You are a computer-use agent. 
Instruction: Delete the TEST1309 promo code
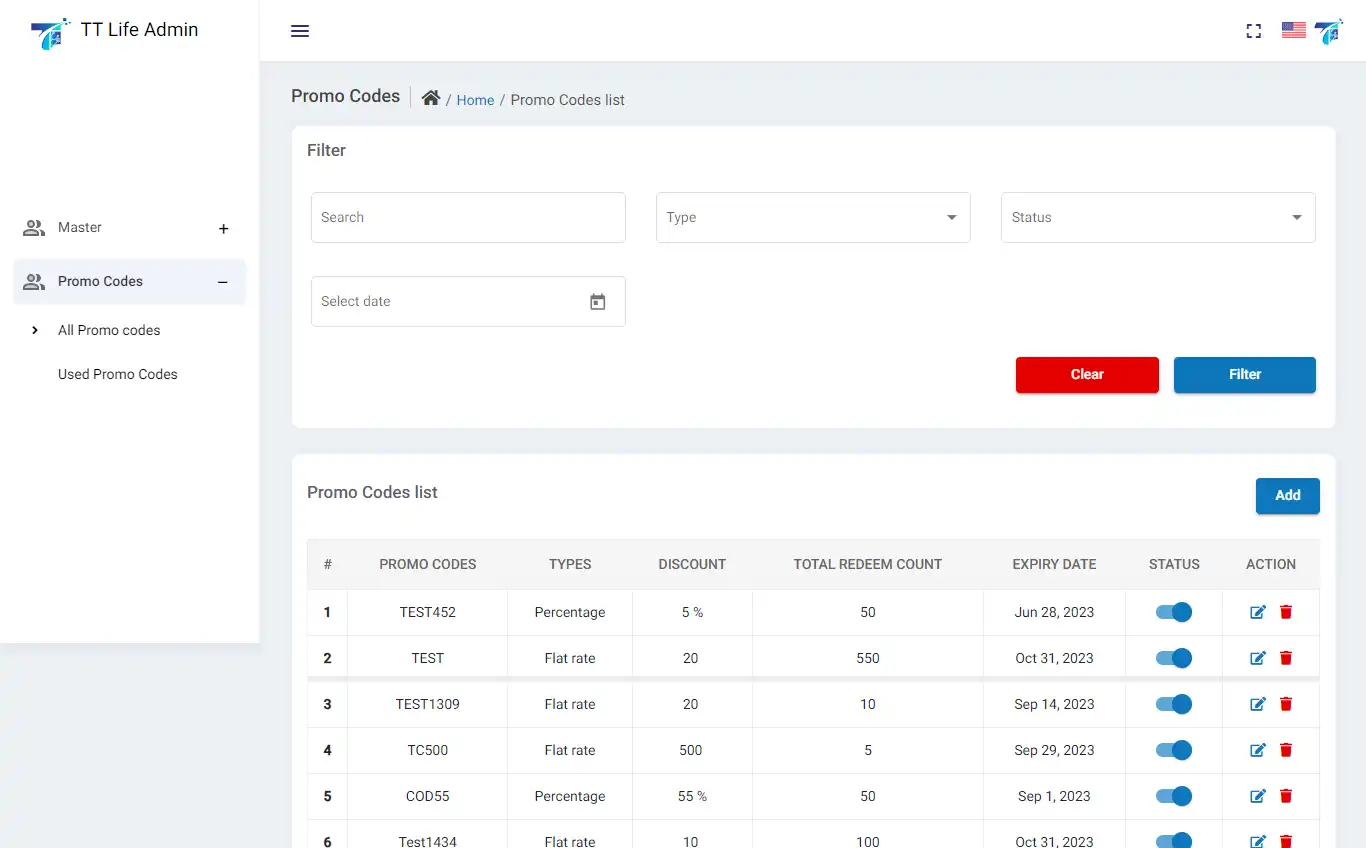tap(1286, 704)
